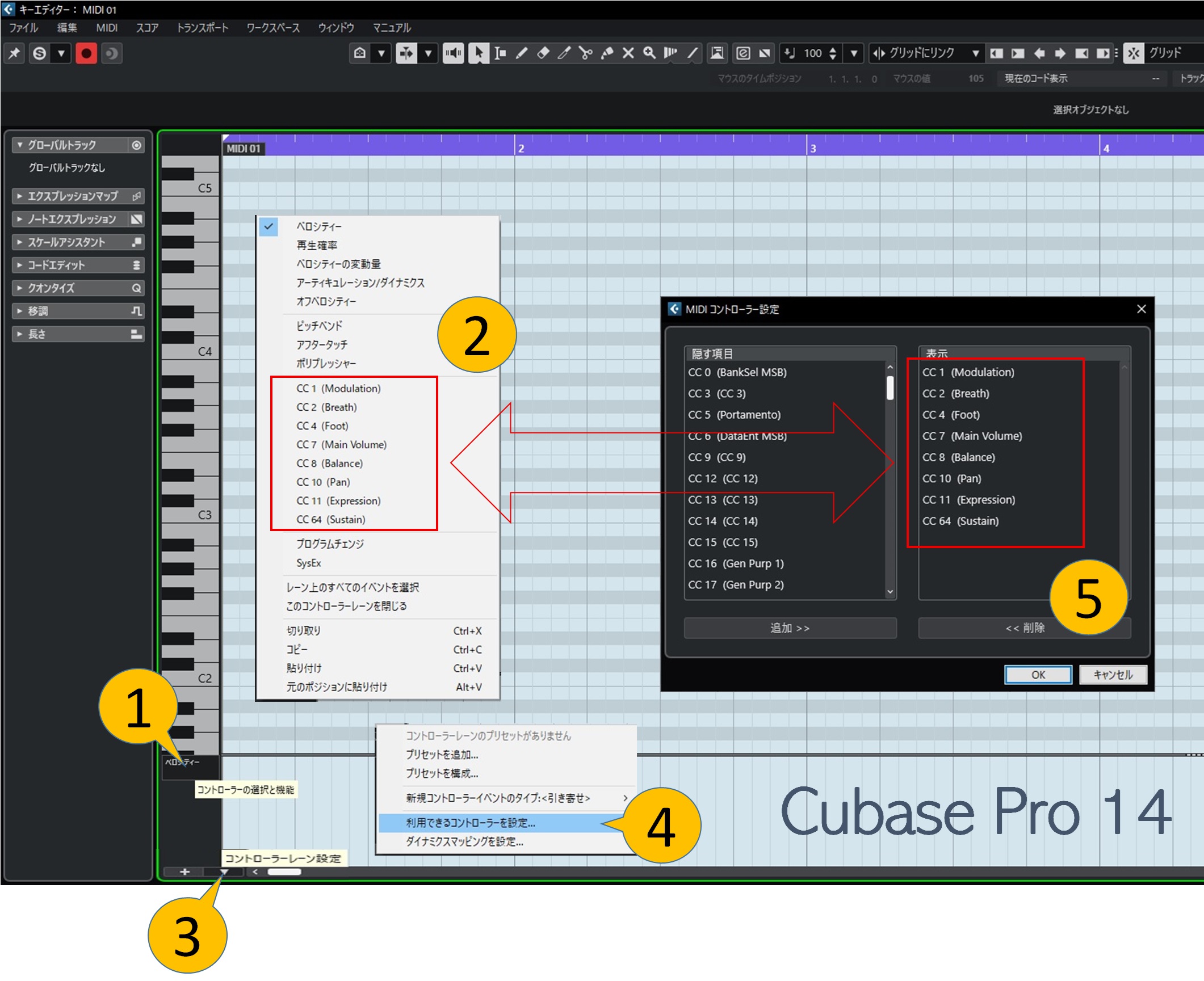Image resolution: width=1204 pixels, height=981 pixels.
Task: Open the ファイル menu
Action: pyautogui.click(x=24, y=28)
